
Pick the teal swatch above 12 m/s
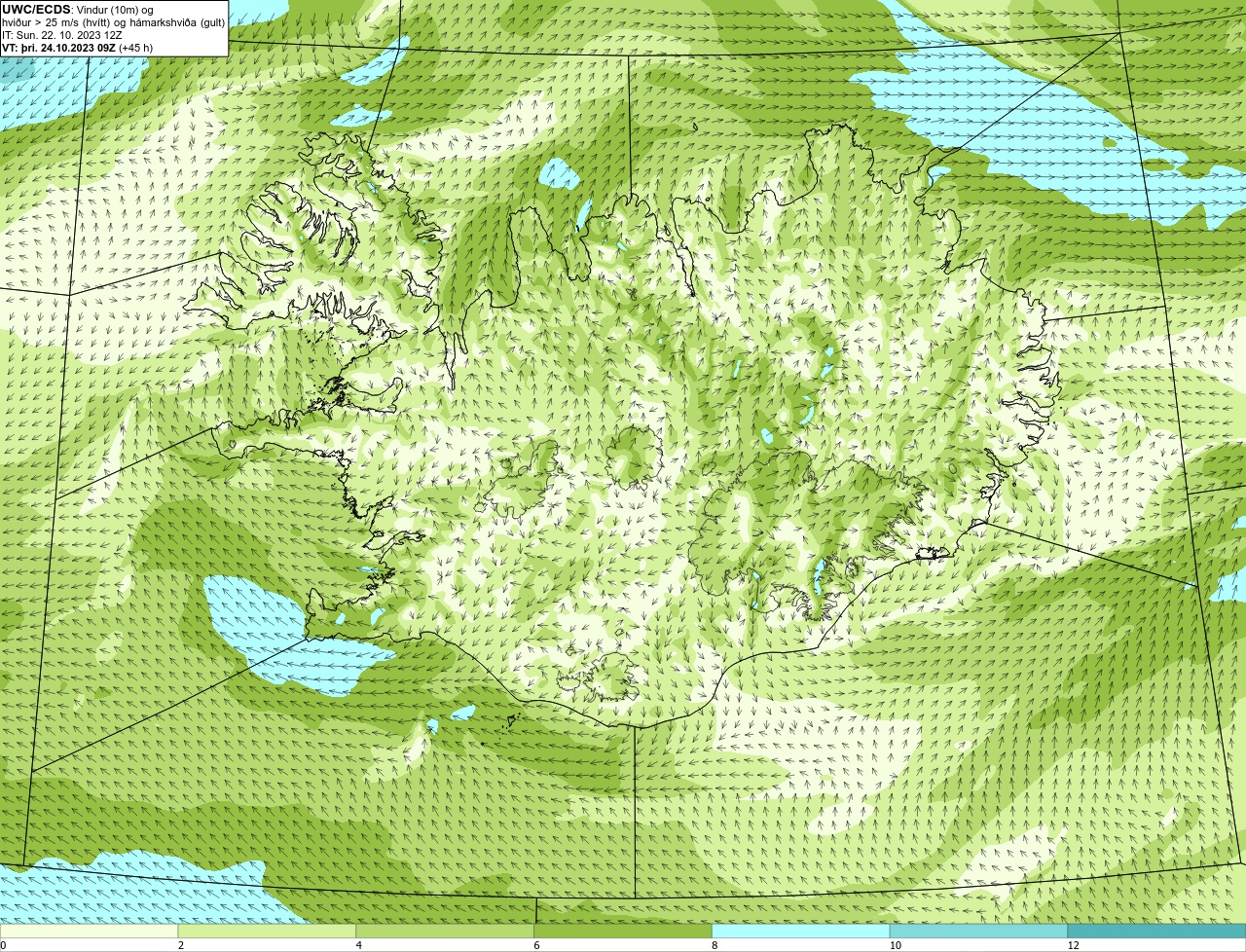pos(1157,932)
